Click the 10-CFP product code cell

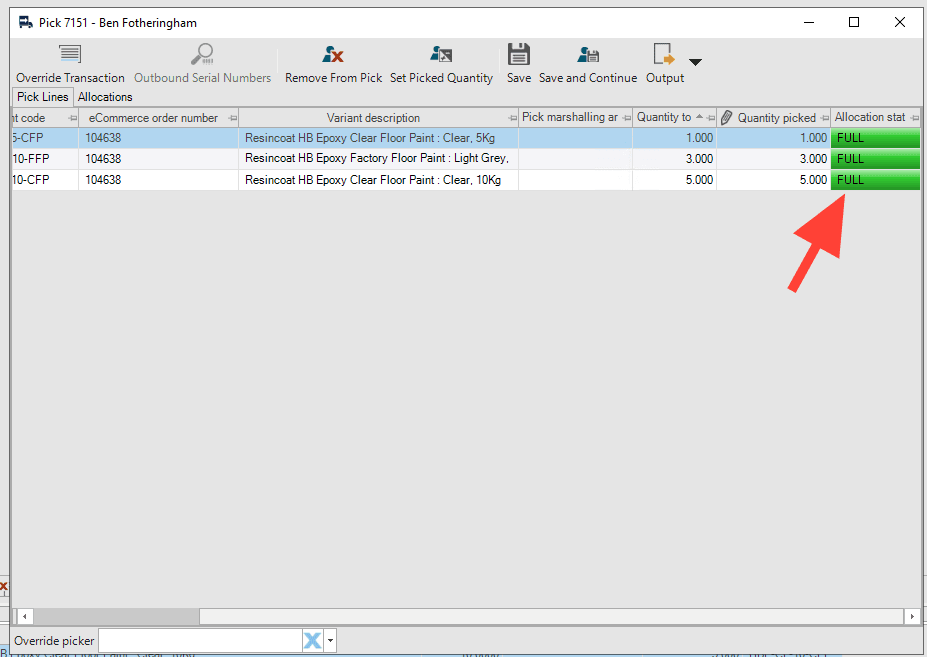pos(45,180)
